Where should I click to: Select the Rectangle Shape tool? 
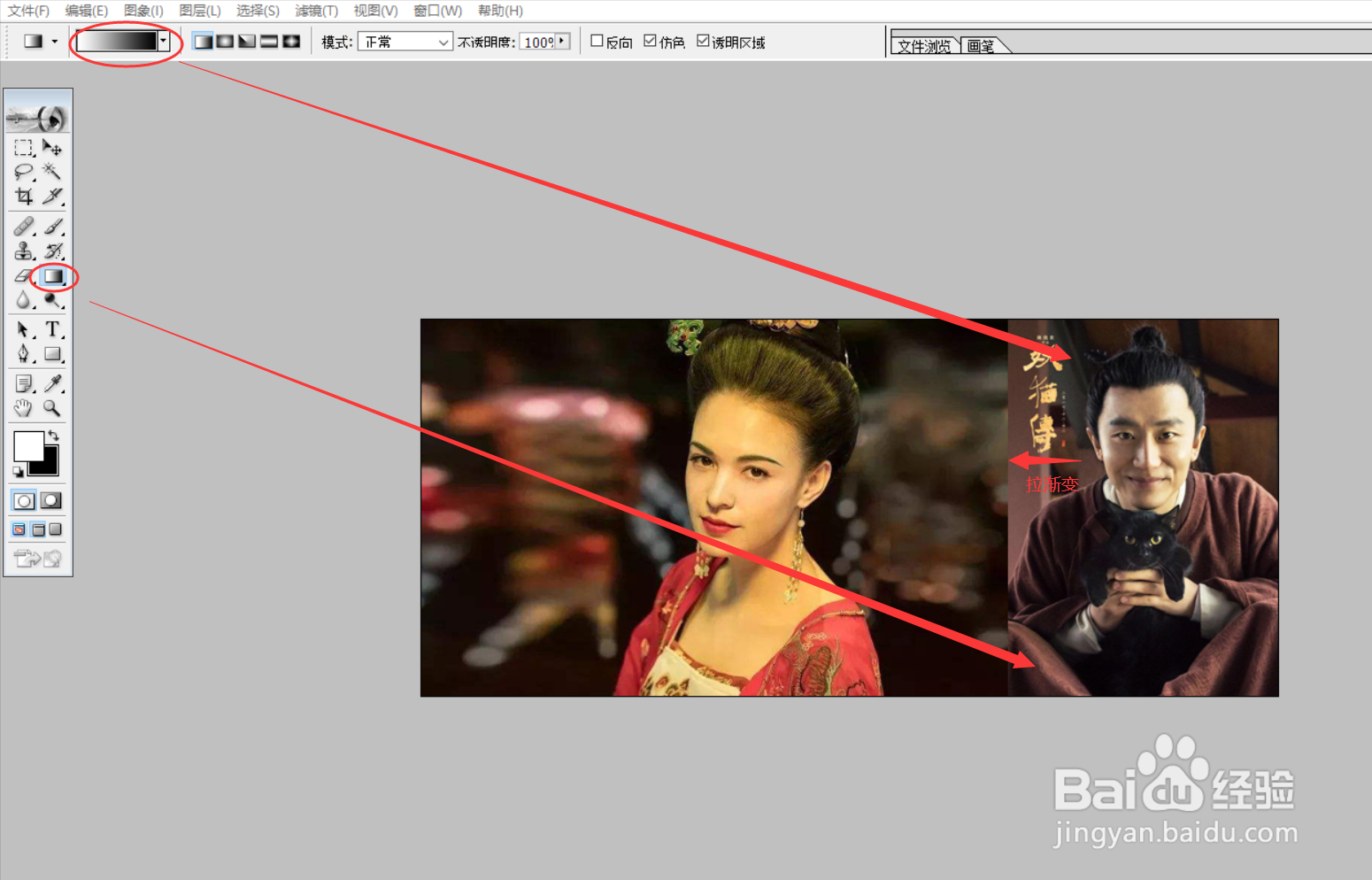(x=53, y=354)
